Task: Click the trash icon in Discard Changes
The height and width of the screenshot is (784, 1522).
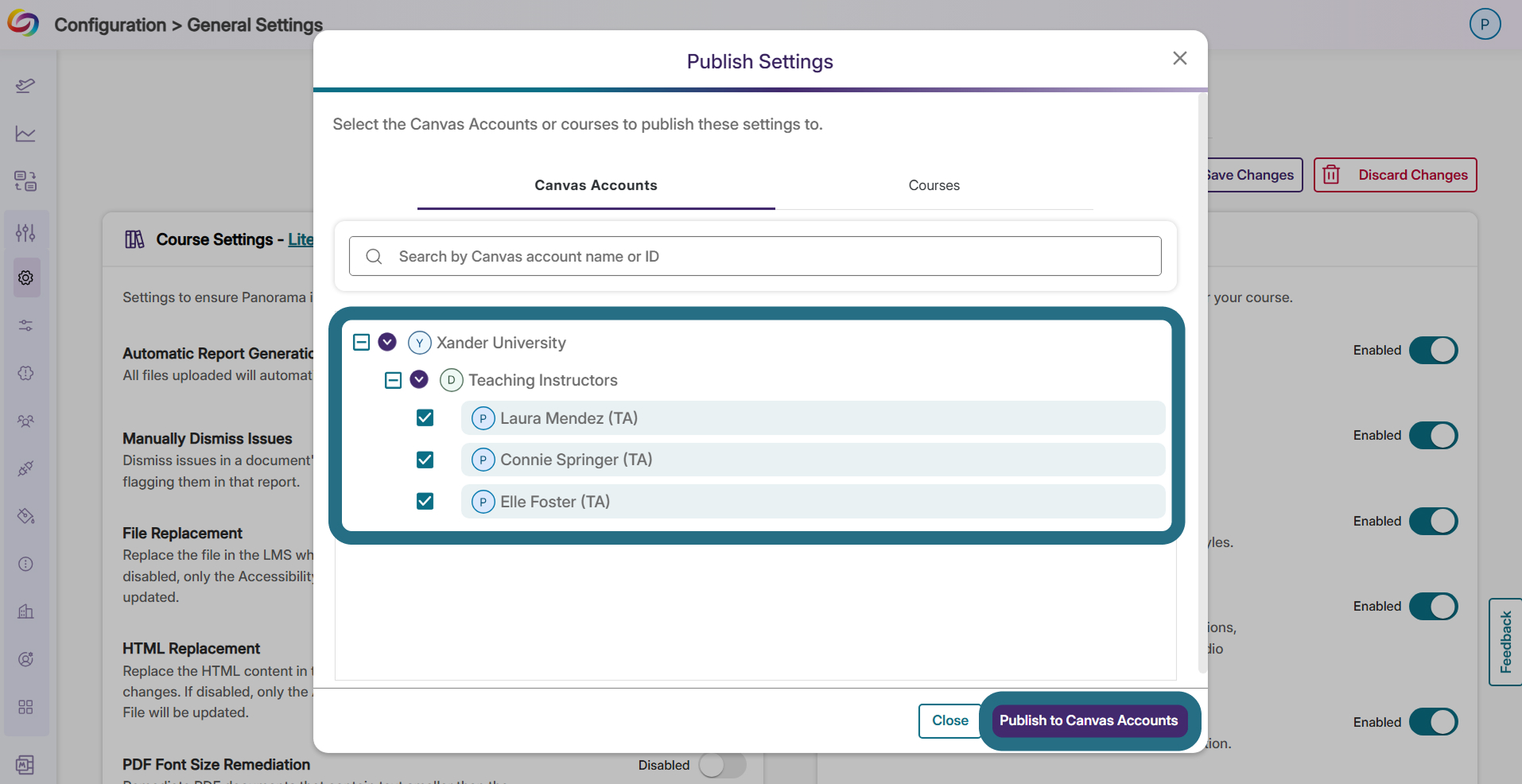Action: tap(1331, 175)
